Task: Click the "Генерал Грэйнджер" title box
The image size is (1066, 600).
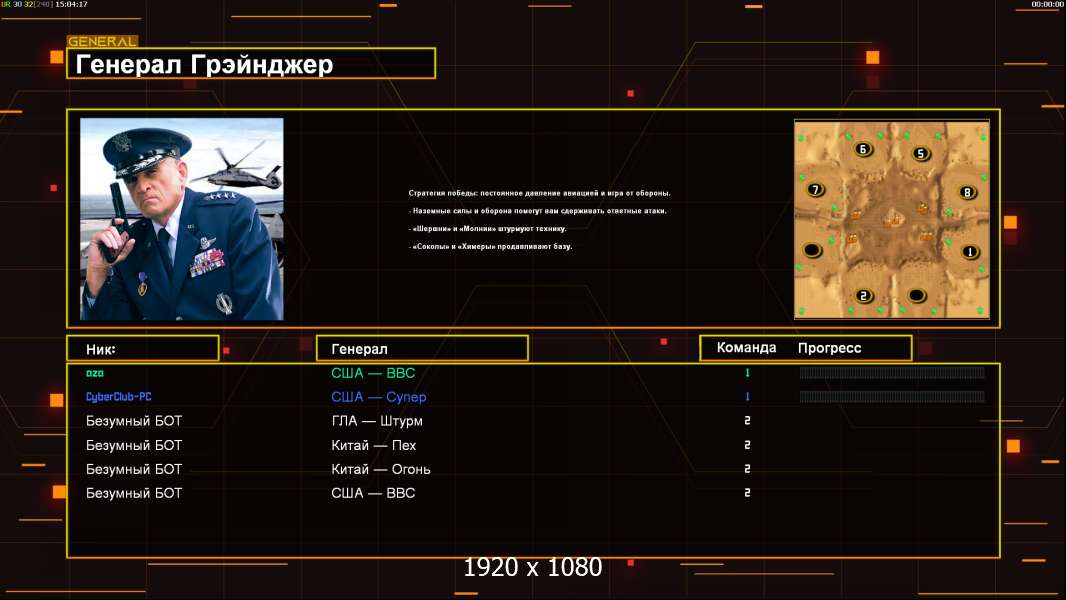Action: click(x=251, y=63)
